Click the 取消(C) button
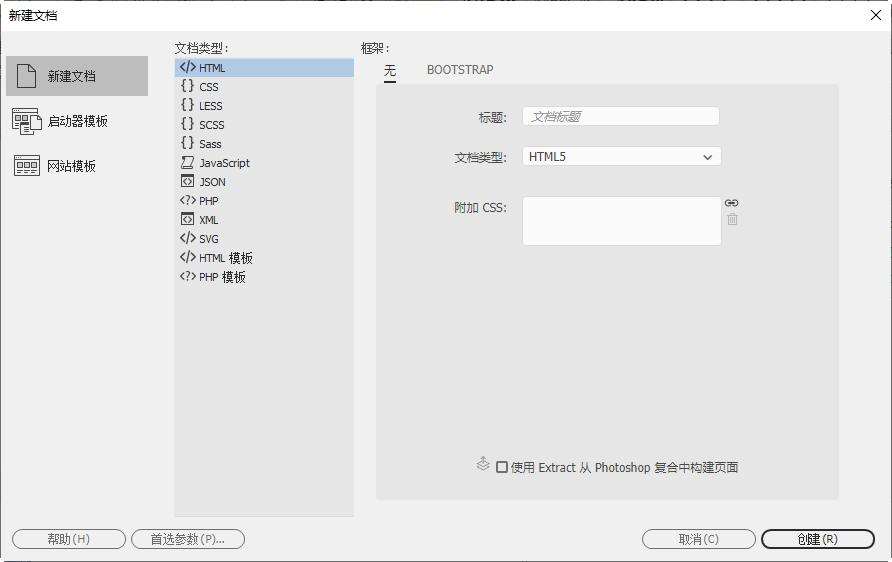Image resolution: width=892 pixels, height=562 pixels. (x=699, y=539)
